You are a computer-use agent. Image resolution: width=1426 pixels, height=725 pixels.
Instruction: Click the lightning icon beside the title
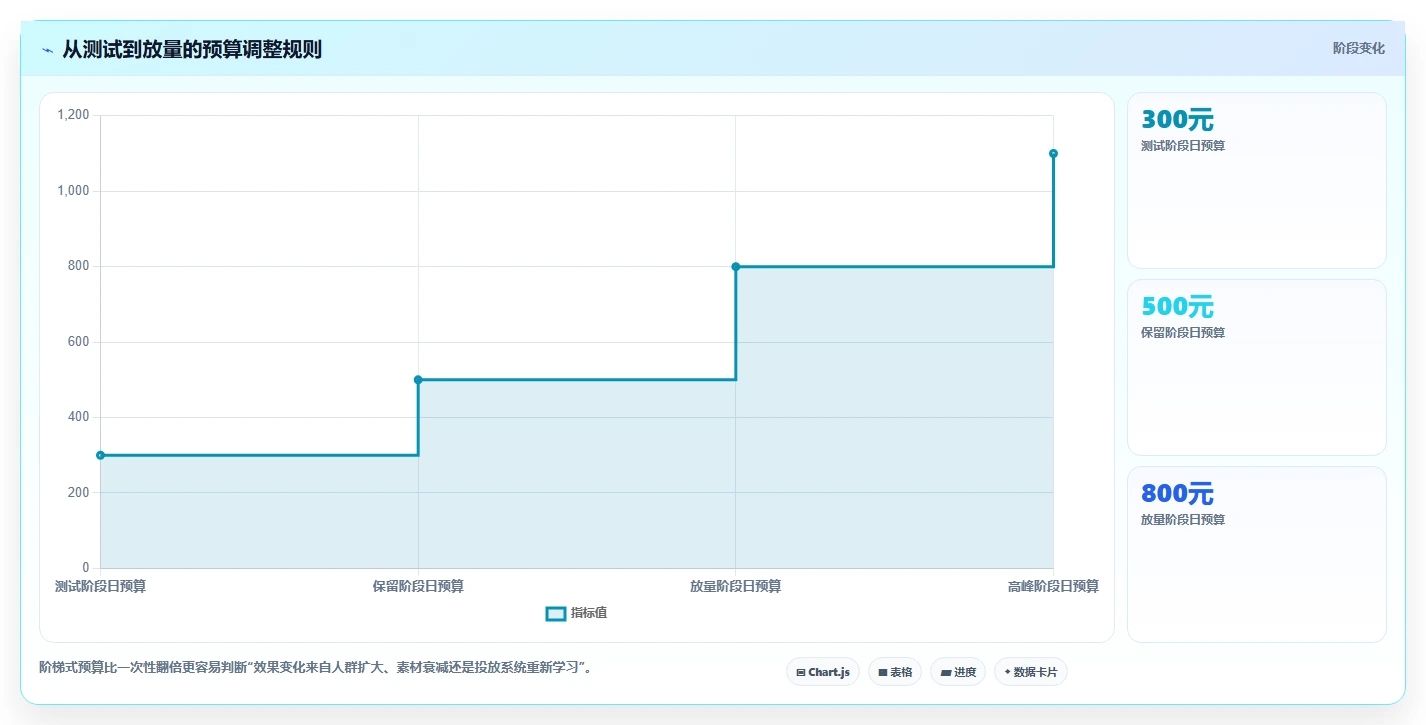47,50
